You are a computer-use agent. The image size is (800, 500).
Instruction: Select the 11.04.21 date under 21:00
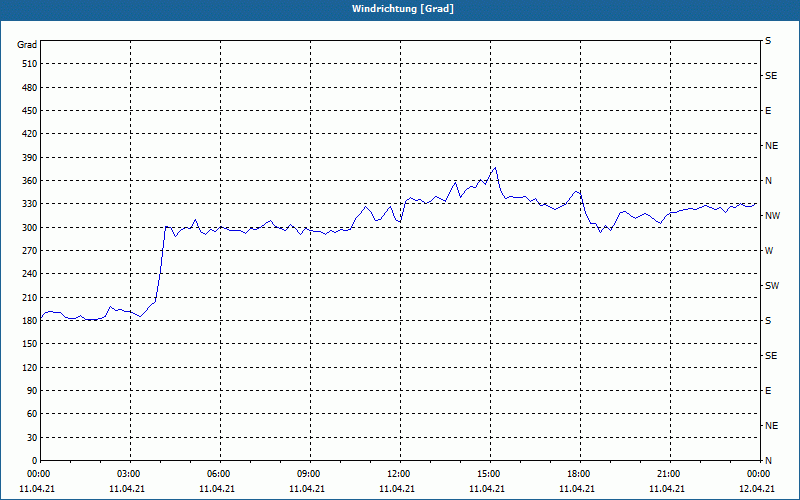[667, 489]
